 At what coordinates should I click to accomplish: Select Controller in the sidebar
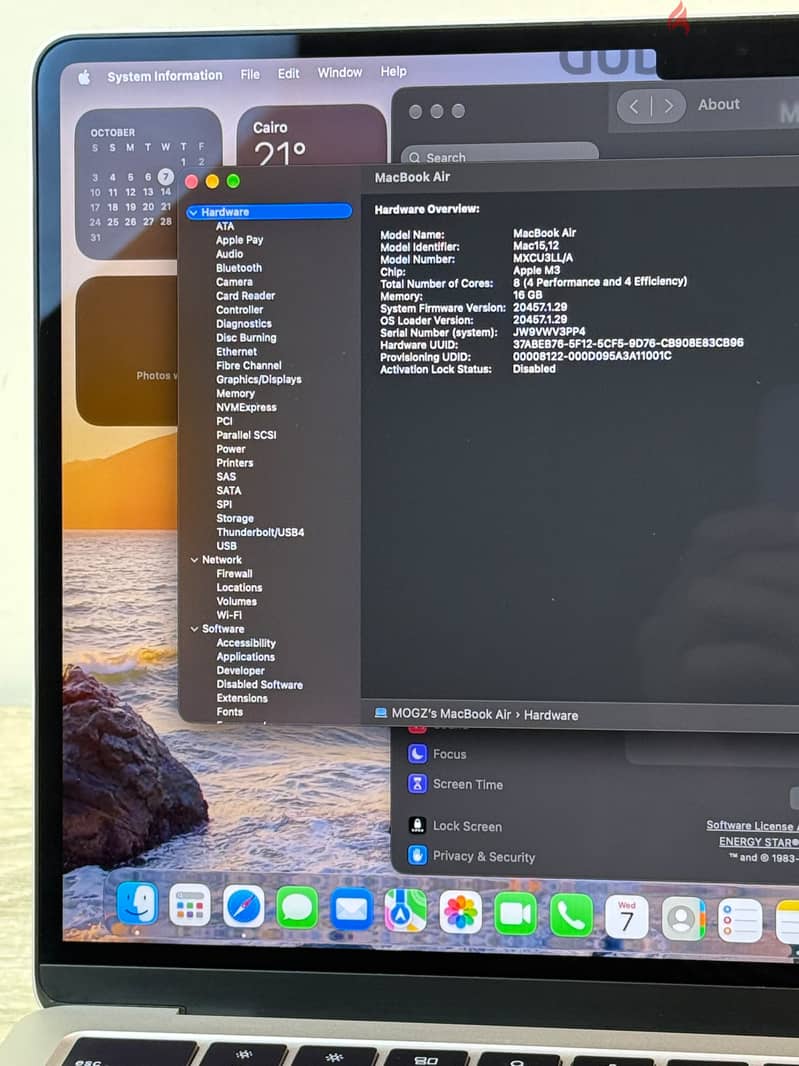click(x=239, y=309)
